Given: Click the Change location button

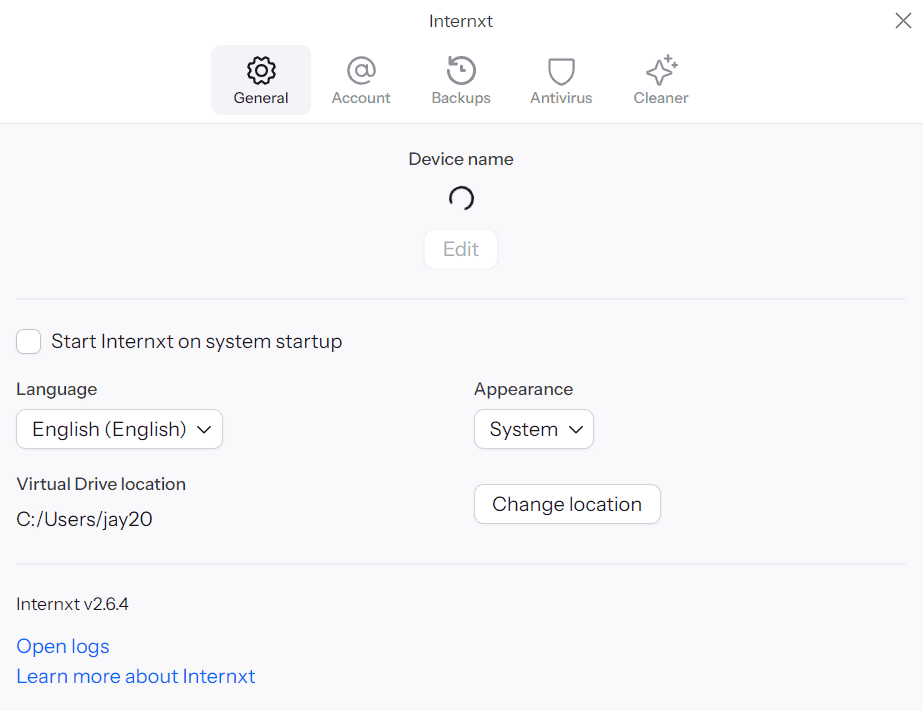Looking at the screenshot, I should point(567,504).
